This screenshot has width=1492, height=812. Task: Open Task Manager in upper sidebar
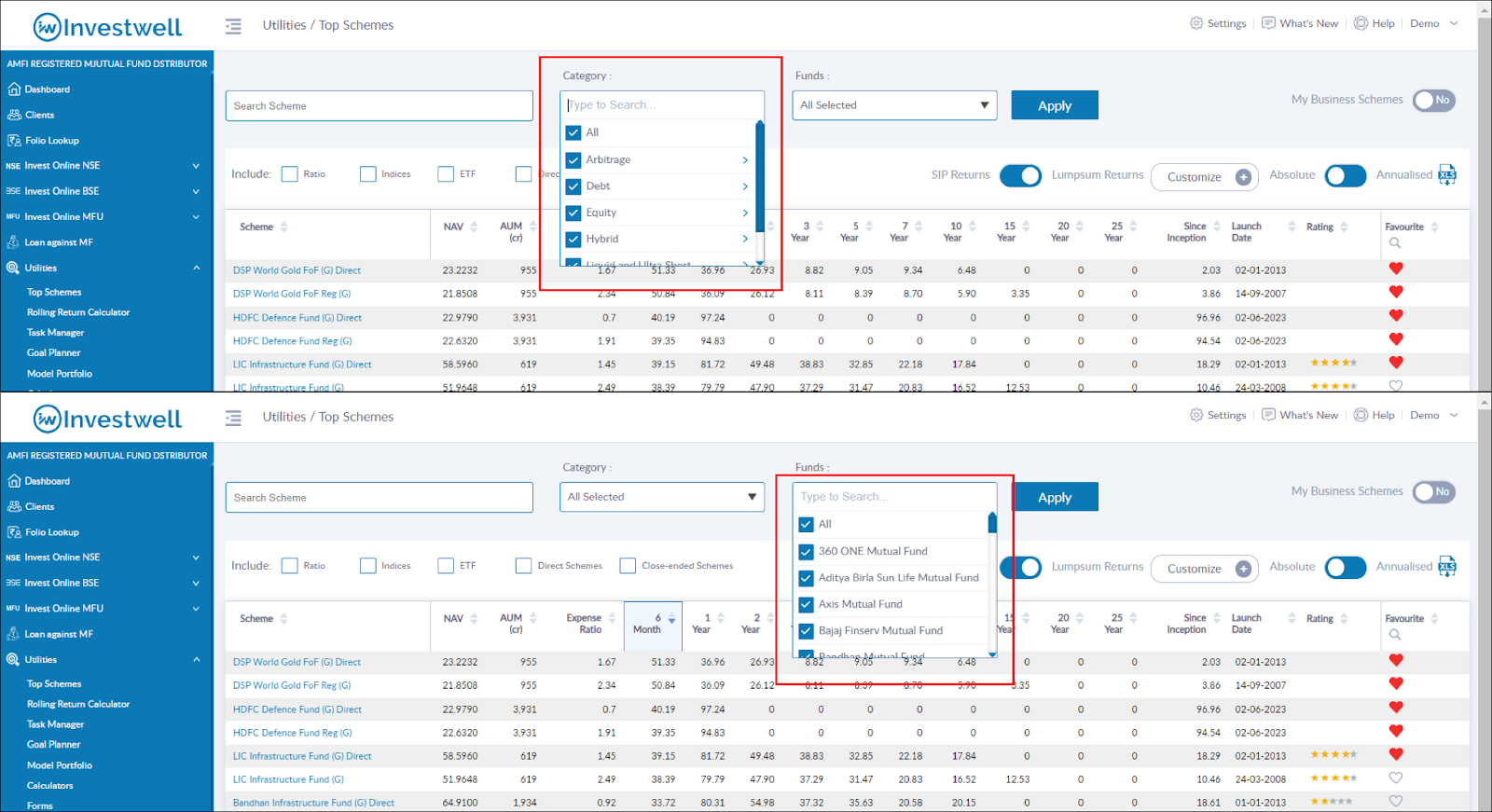[x=55, y=333]
